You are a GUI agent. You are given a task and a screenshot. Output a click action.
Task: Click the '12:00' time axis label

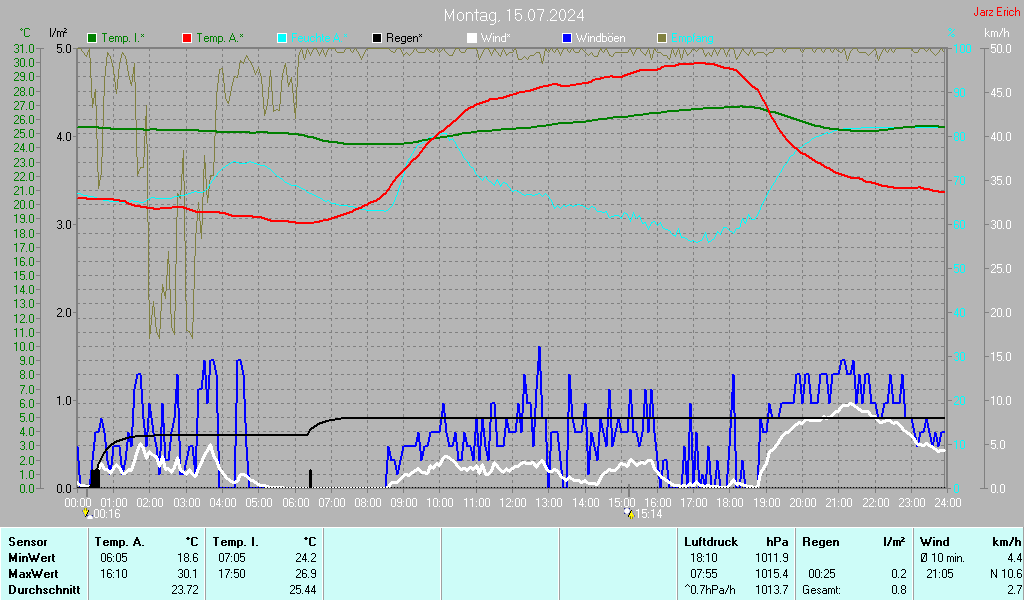[x=513, y=503]
